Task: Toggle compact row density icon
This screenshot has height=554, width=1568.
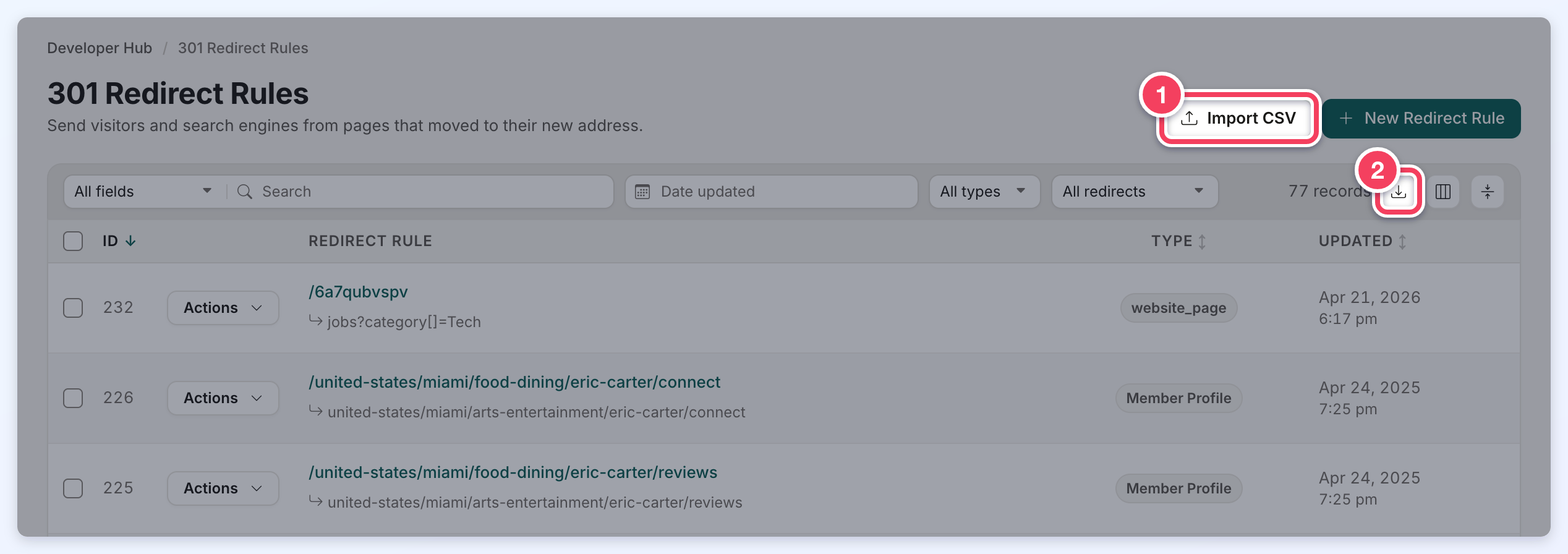Action: pyautogui.click(x=1488, y=192)
